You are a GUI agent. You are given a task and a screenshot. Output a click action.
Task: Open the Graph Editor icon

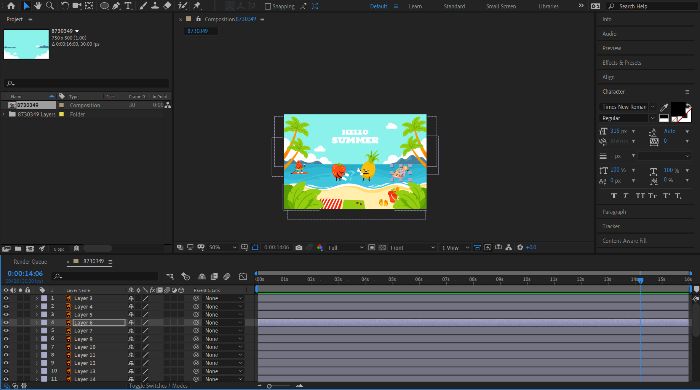click(x=243, y=277)
